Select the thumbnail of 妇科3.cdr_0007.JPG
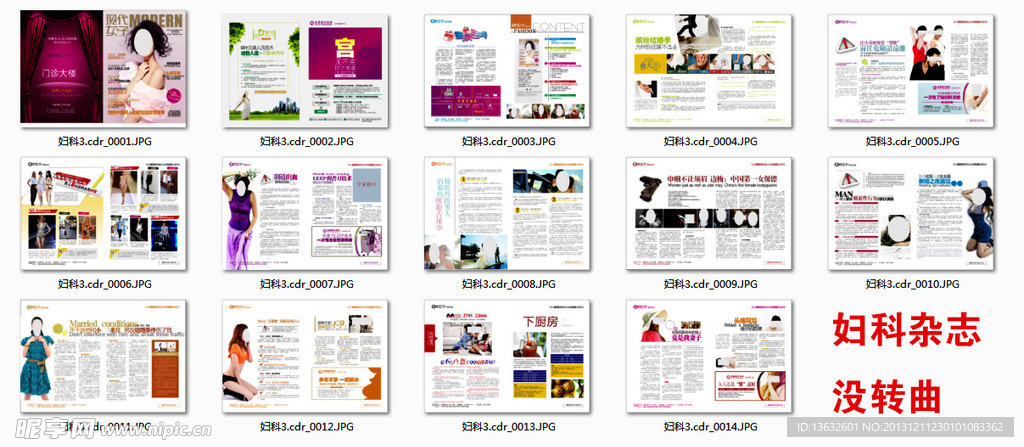 coord(305,213)
